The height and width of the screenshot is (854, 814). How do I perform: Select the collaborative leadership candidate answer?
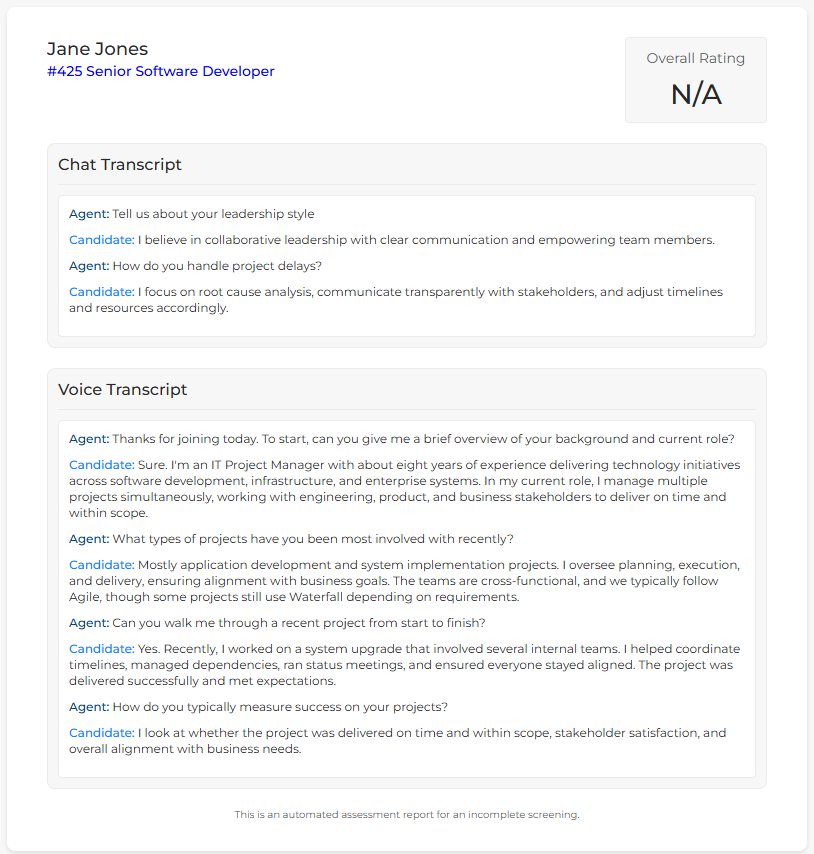click(x=426, y=240)
